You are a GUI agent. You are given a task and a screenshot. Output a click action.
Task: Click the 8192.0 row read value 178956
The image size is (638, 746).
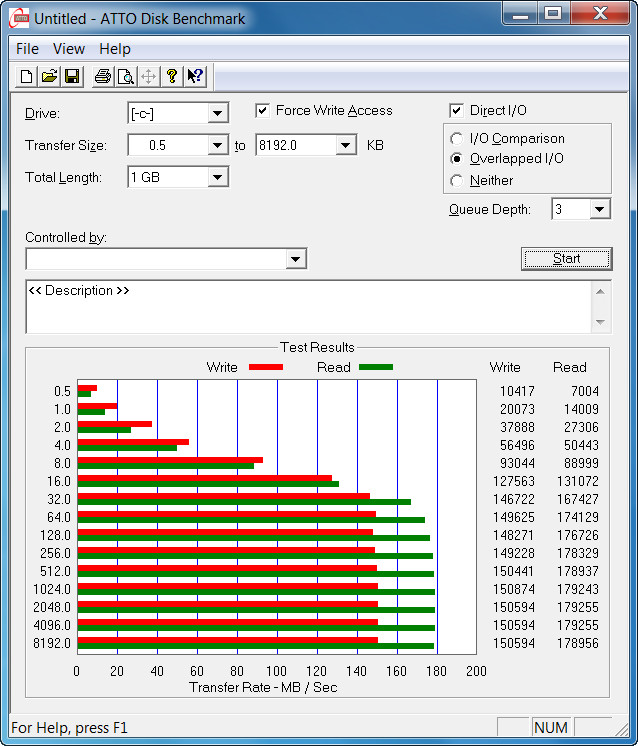coord(578,643)
